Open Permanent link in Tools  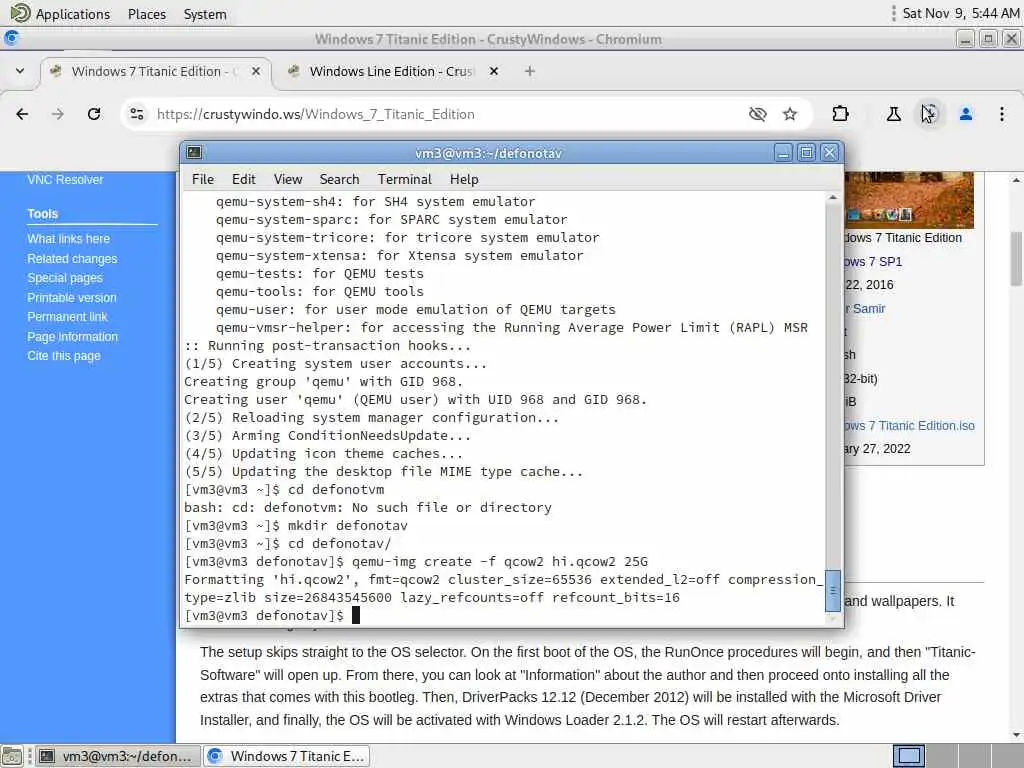67,317
